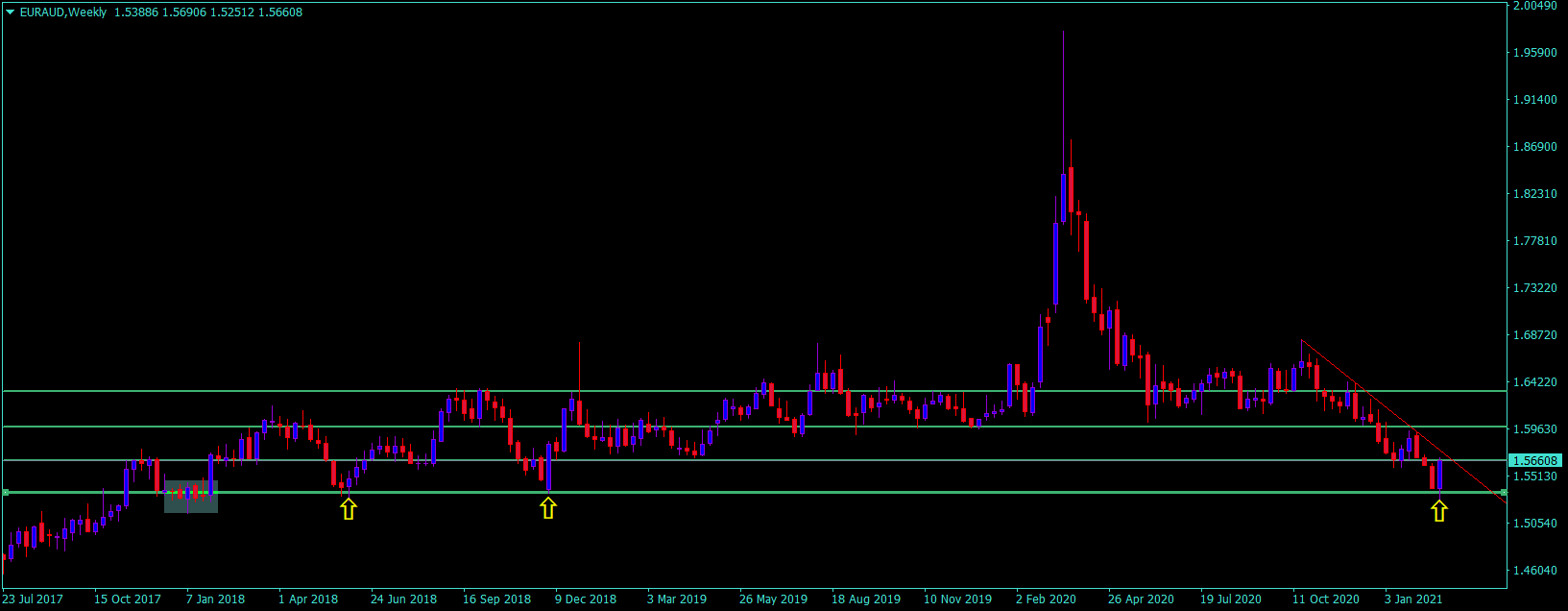Click the 26 May 2019 date label
1568x611 pixels.
tap(773, 599)
